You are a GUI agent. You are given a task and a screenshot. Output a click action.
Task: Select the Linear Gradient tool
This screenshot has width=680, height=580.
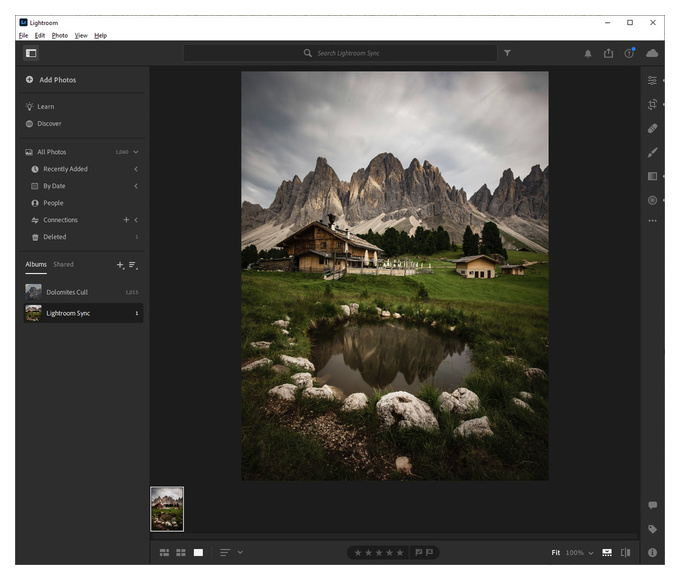652,176
